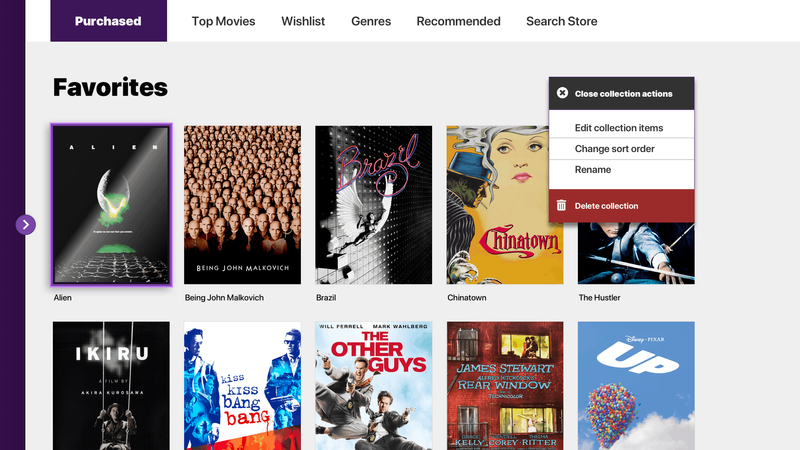800x450 pixels.
Task: Go to the Wishlist tab
Action: 303,21
